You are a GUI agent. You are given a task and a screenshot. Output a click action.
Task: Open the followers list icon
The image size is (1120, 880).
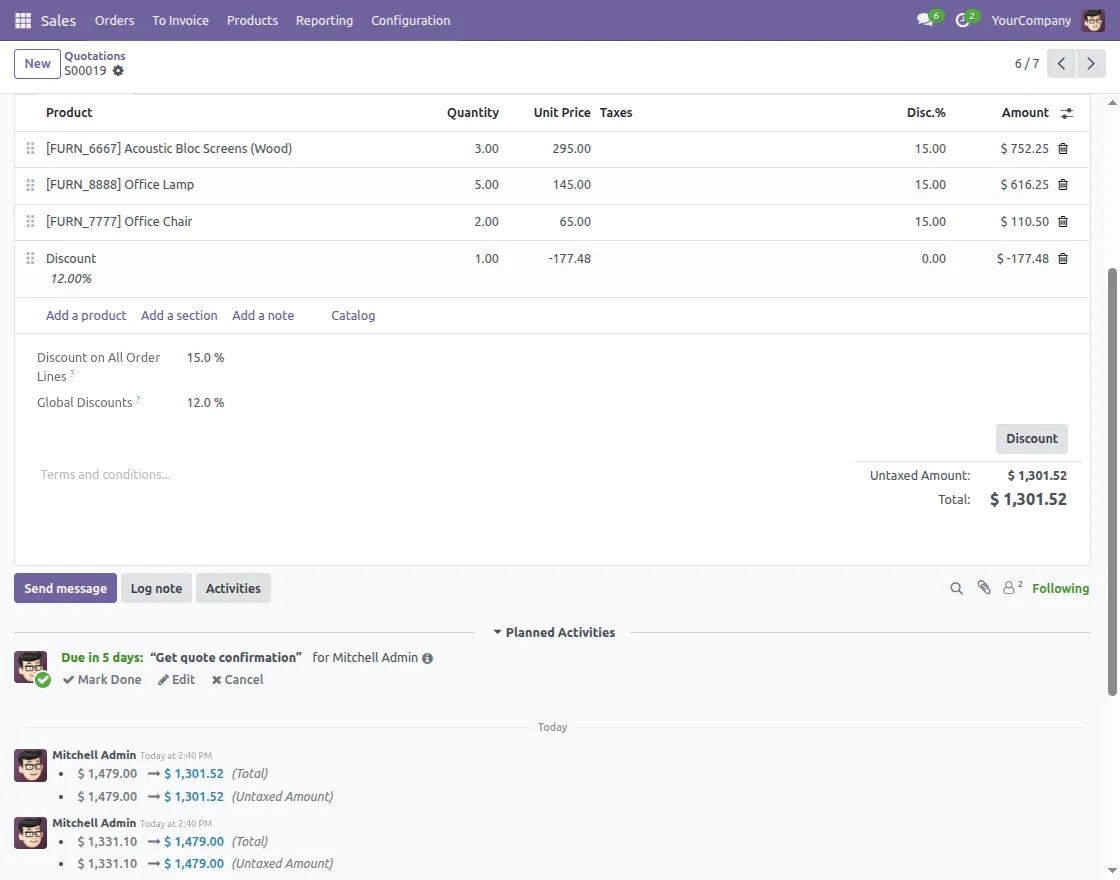click(x=1012, y=588)
